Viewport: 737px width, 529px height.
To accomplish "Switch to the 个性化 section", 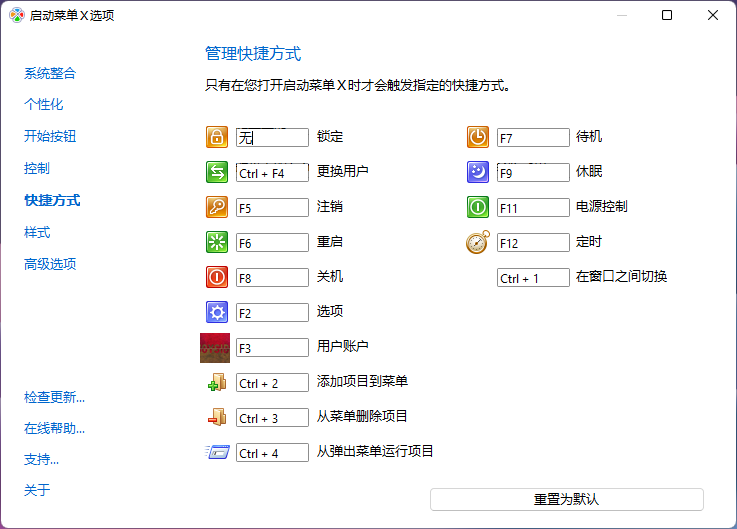I will coord(44,104).
